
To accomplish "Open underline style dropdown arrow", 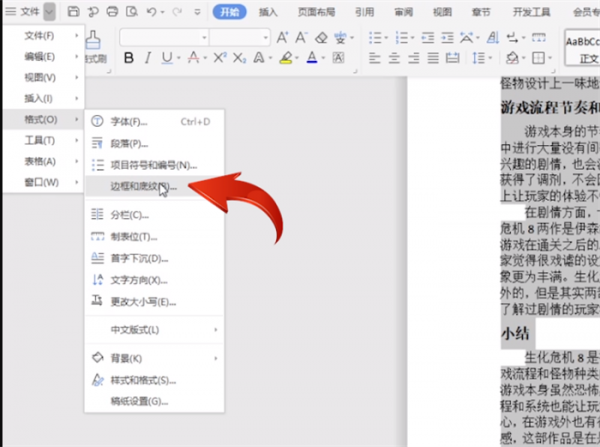I will click(x=179, y=59).
